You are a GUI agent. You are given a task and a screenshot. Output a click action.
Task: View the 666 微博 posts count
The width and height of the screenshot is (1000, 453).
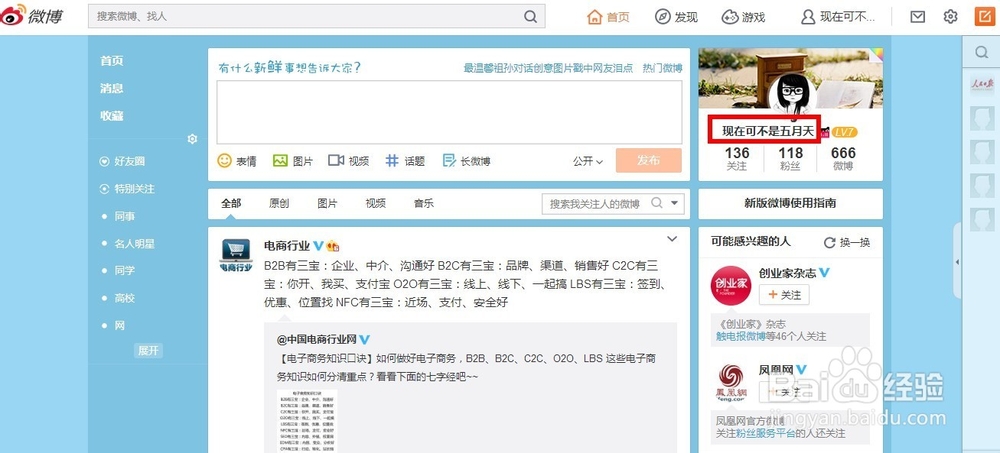843,158
